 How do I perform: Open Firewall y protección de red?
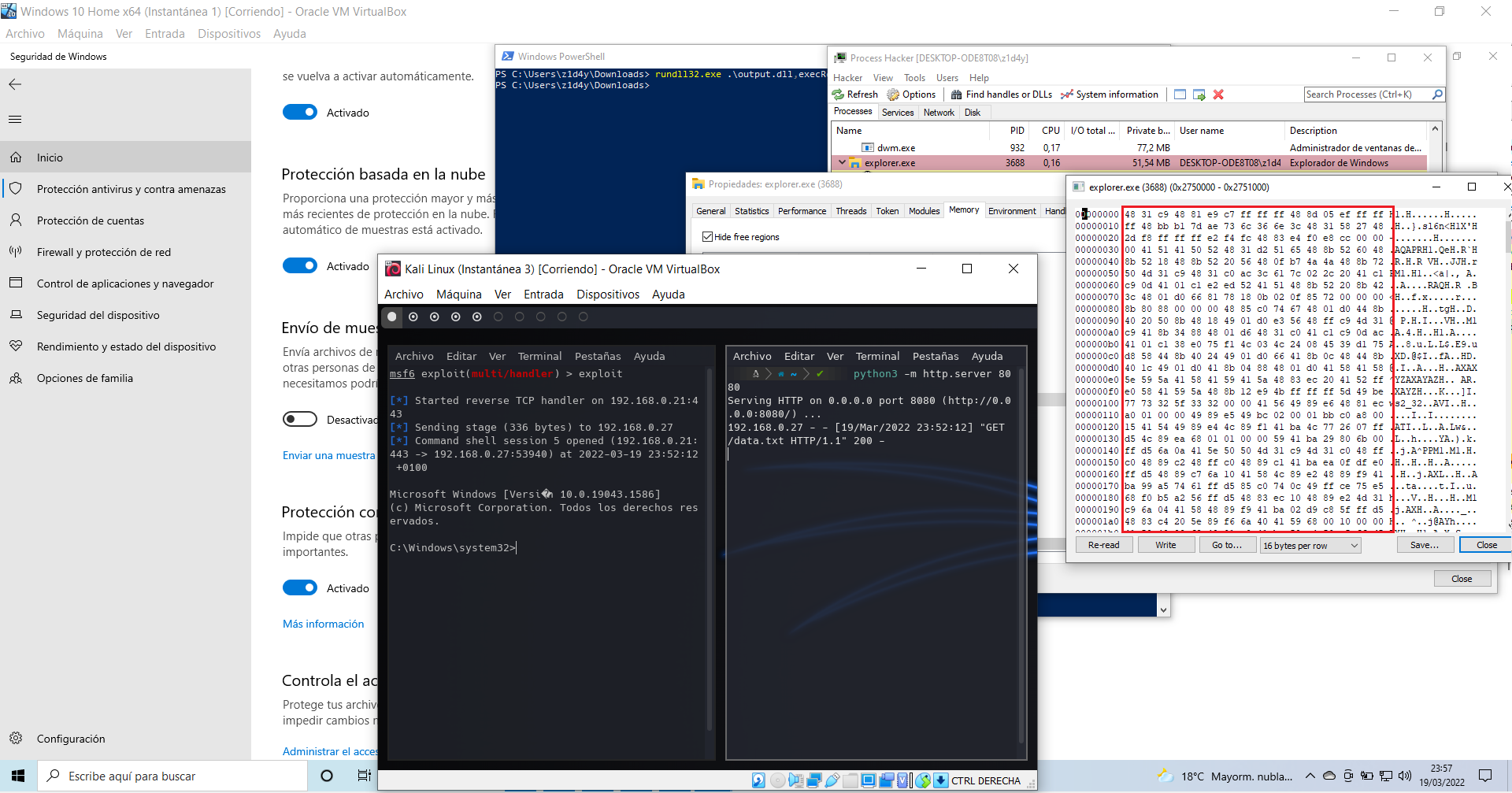pos(126,252)
